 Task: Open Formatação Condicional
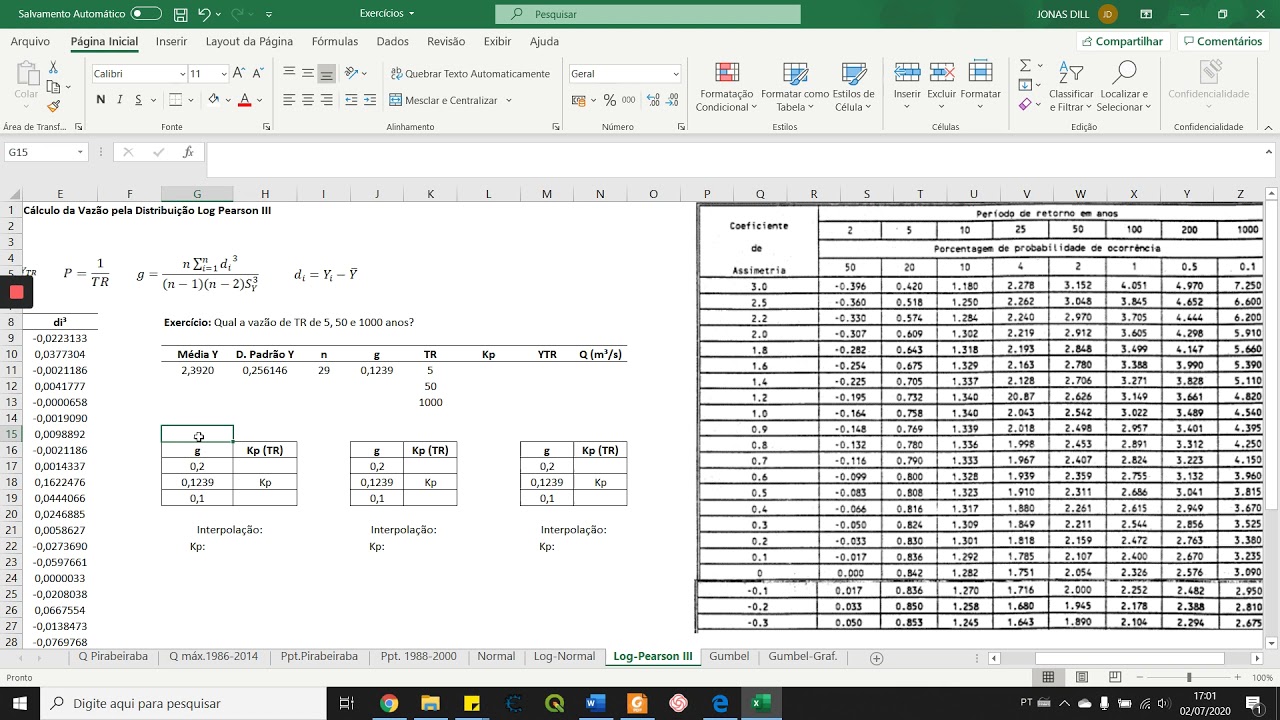pyautogui.click(x=727, y=88)
